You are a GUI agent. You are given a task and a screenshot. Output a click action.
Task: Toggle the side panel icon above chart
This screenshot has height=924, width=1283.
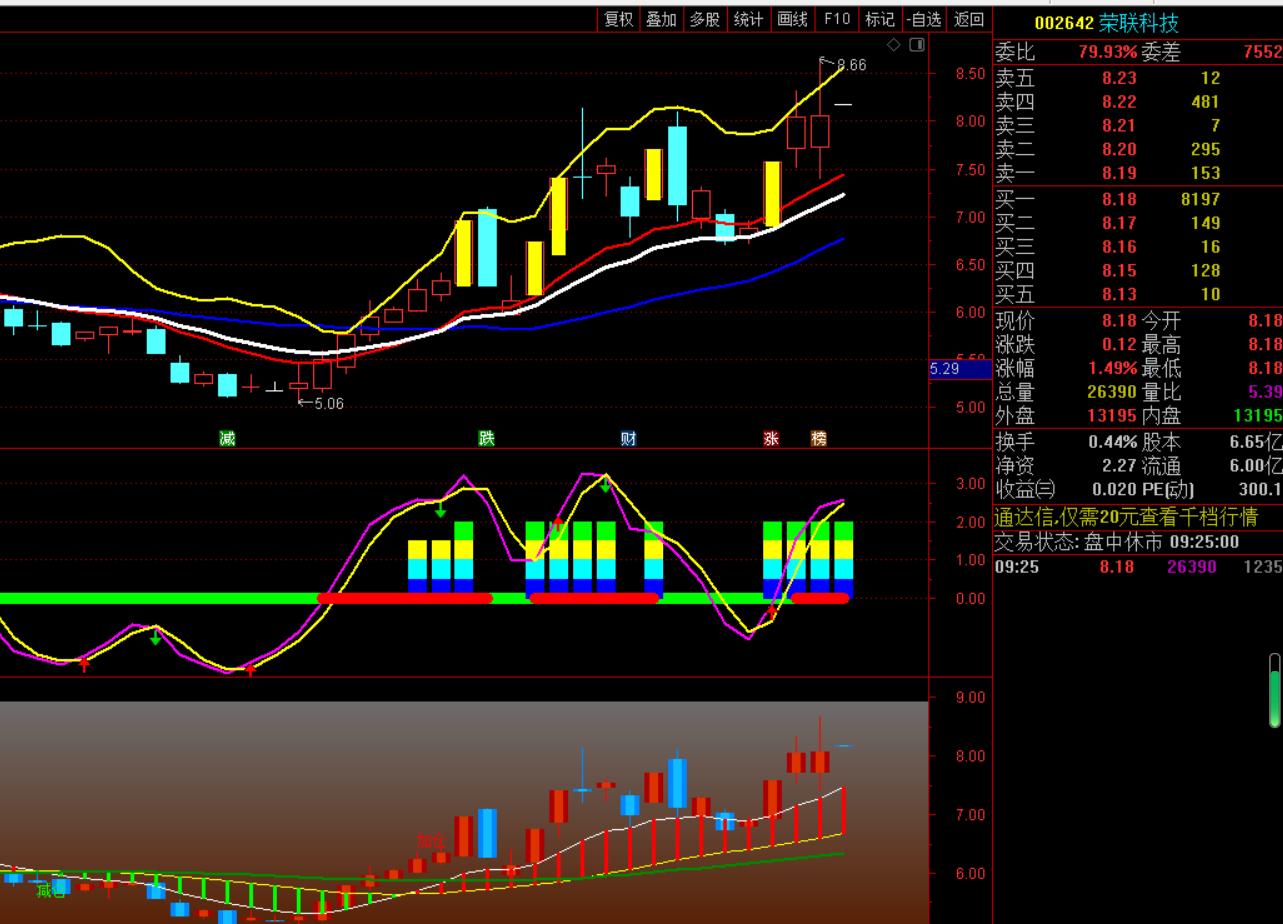click(917, 45)
